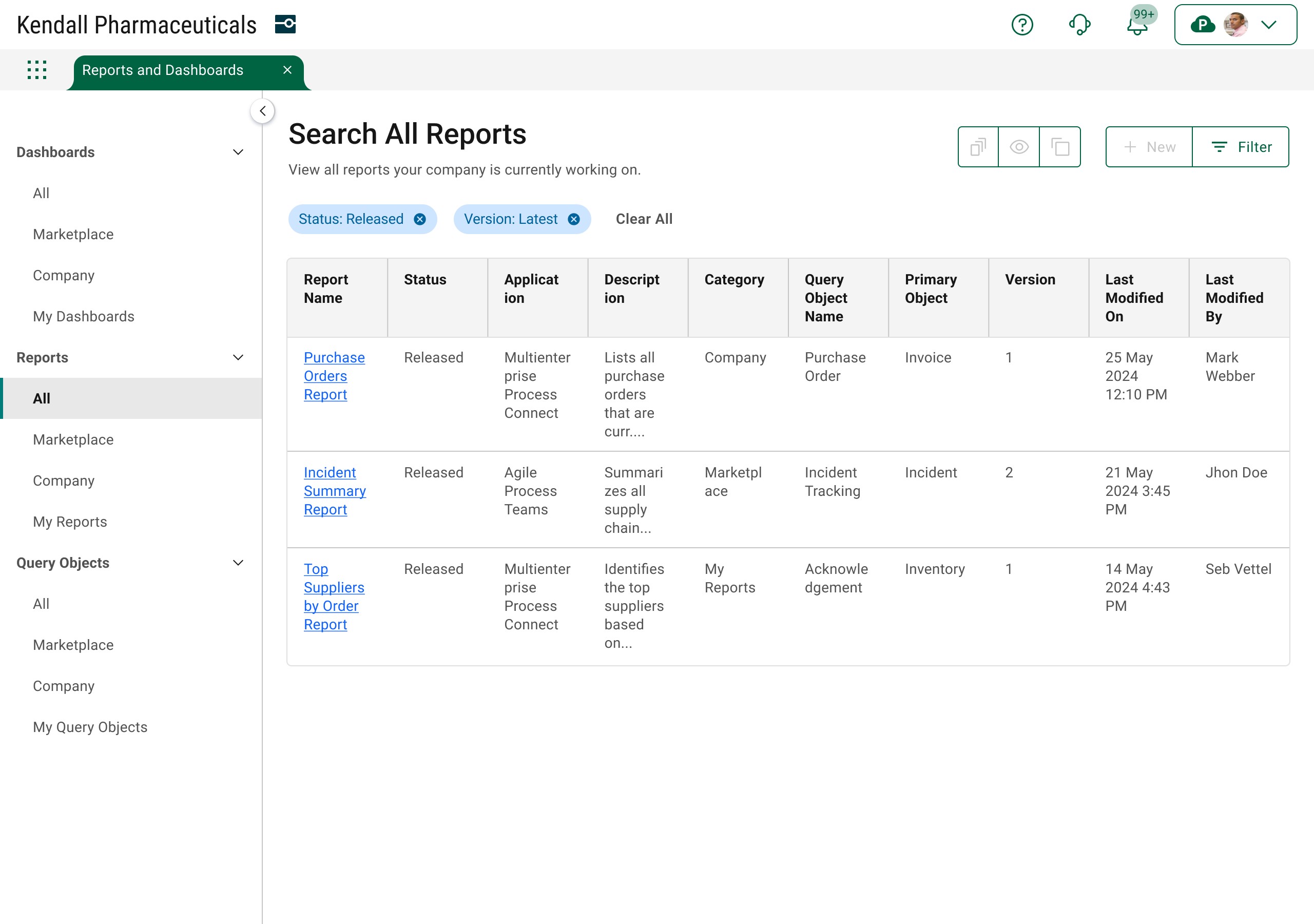This screenshot has width=1314, height=924.
Task: Click the Filter button
Action: (1241, 147)
